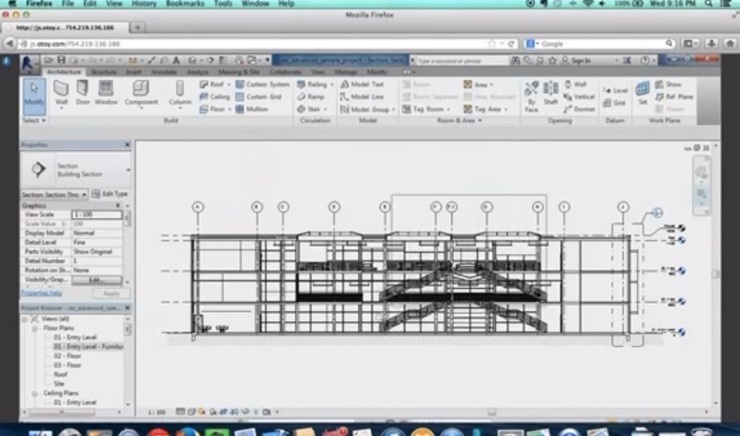740x436 pixels.
Task: Collapse the Floor Plans tree node
Action: pos(35,328)
